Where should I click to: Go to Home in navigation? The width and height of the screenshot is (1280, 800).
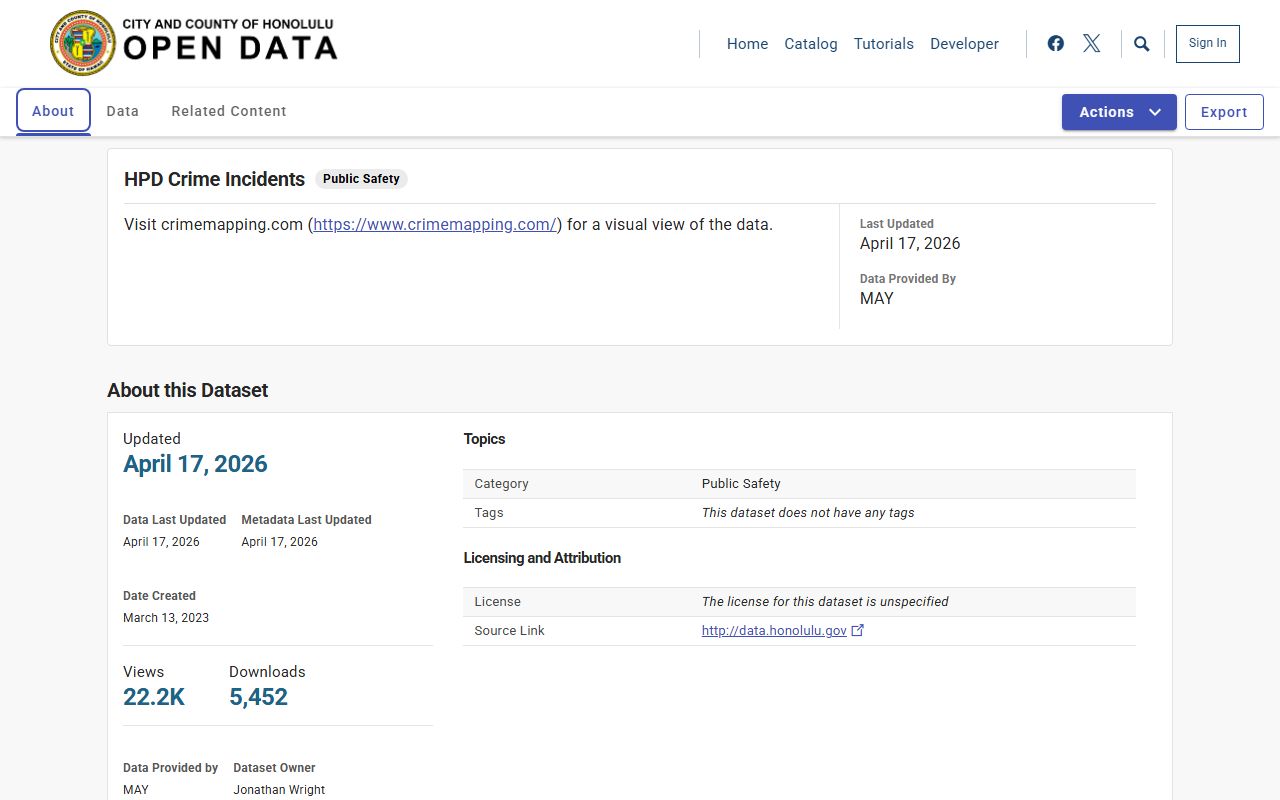tap(747, 44)
